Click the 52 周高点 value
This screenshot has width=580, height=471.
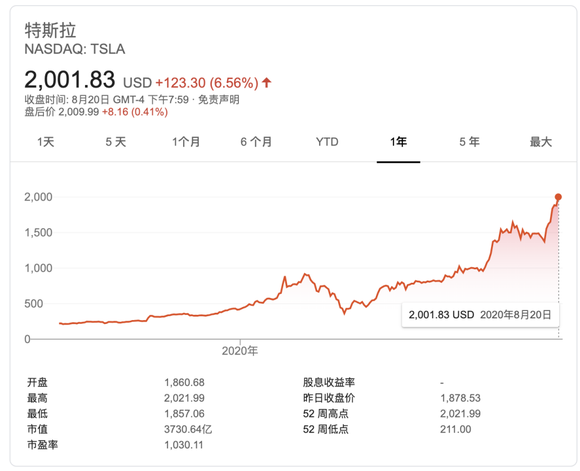coord(460,414)
